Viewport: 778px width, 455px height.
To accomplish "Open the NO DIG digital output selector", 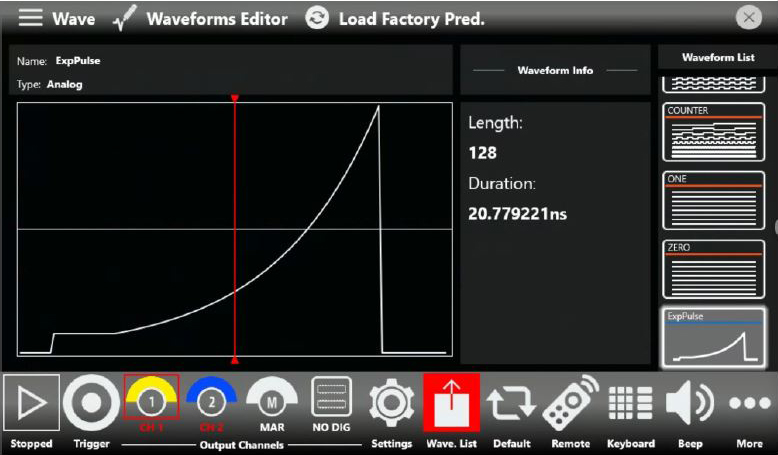I will (x=331, y=402).
